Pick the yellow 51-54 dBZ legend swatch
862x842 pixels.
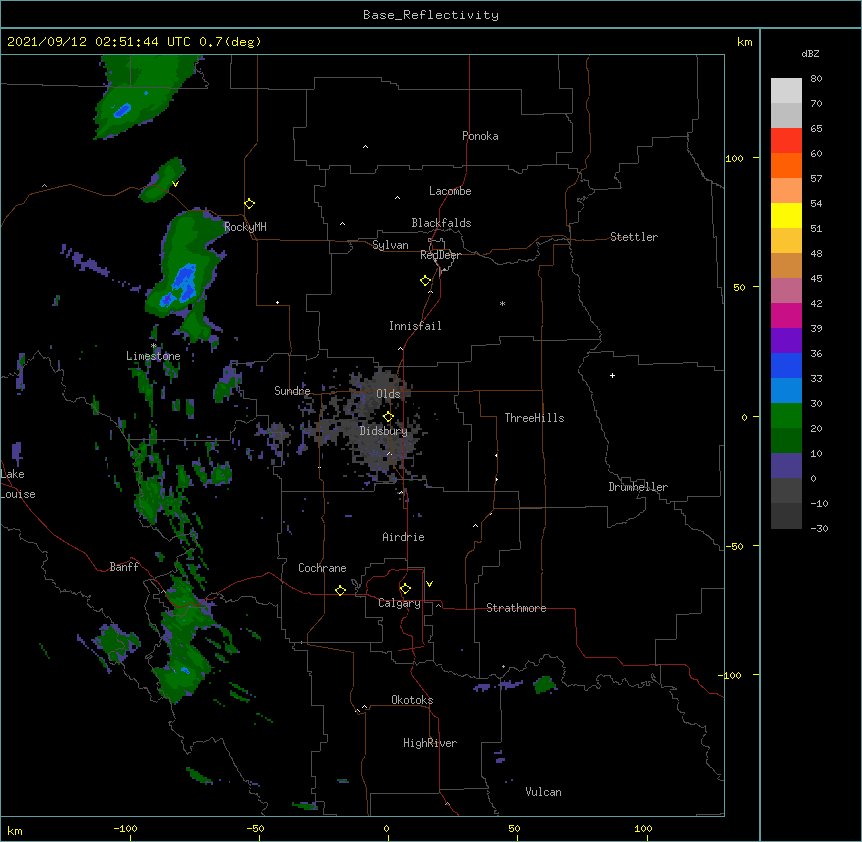coord(786,216)
